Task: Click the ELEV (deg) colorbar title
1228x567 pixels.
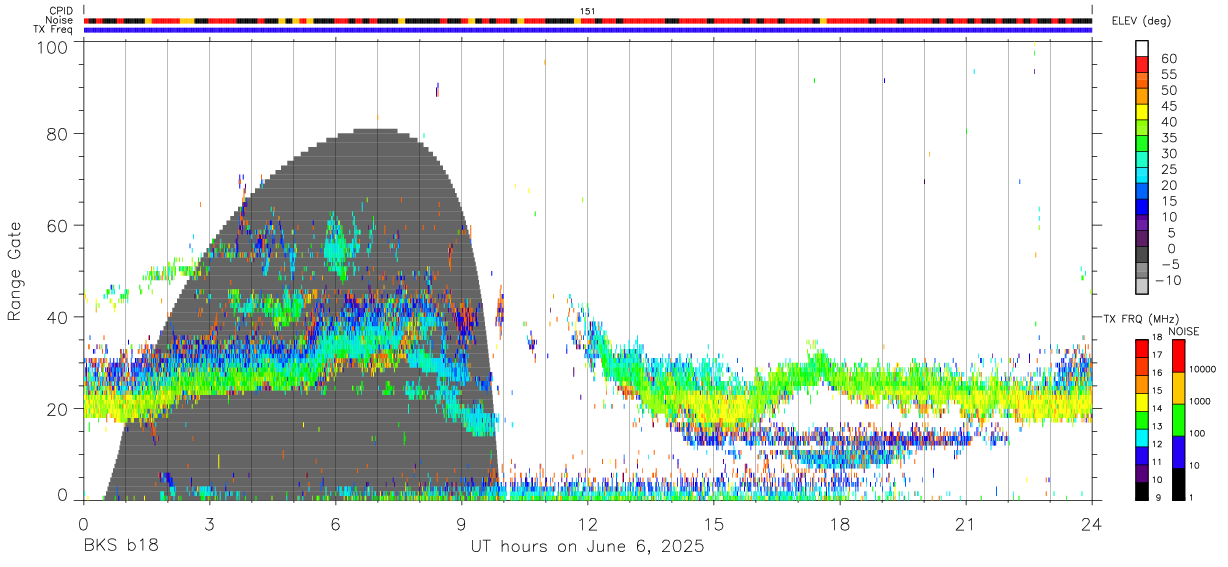Action: click(x=1143, y=21)
